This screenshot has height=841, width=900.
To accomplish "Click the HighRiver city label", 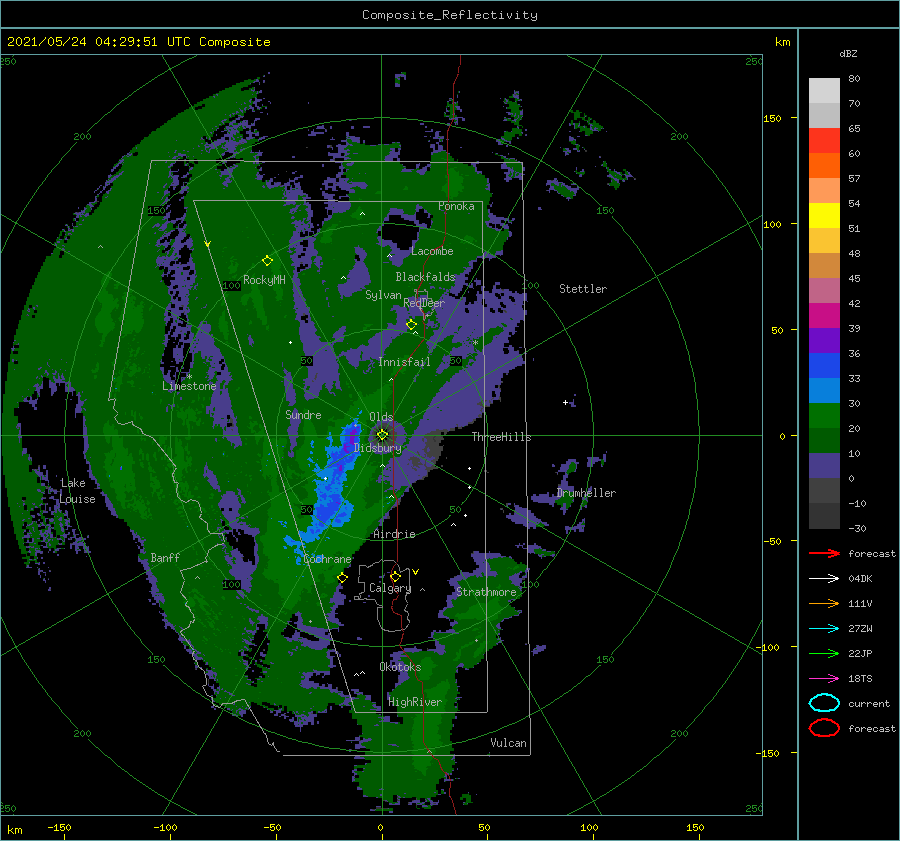I will [415, 702].
